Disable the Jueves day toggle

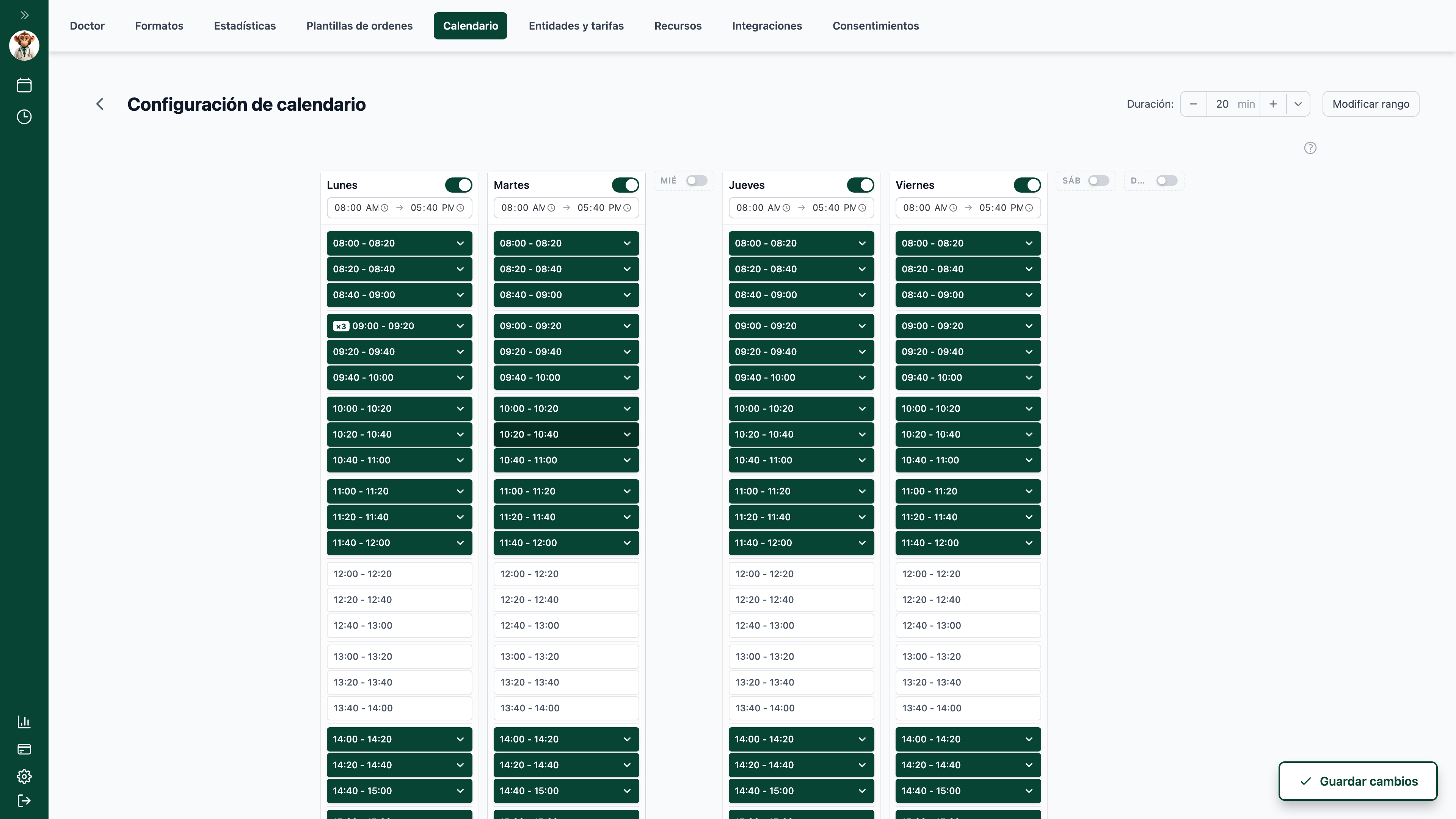pyautogui.click(x=860, y=185)
